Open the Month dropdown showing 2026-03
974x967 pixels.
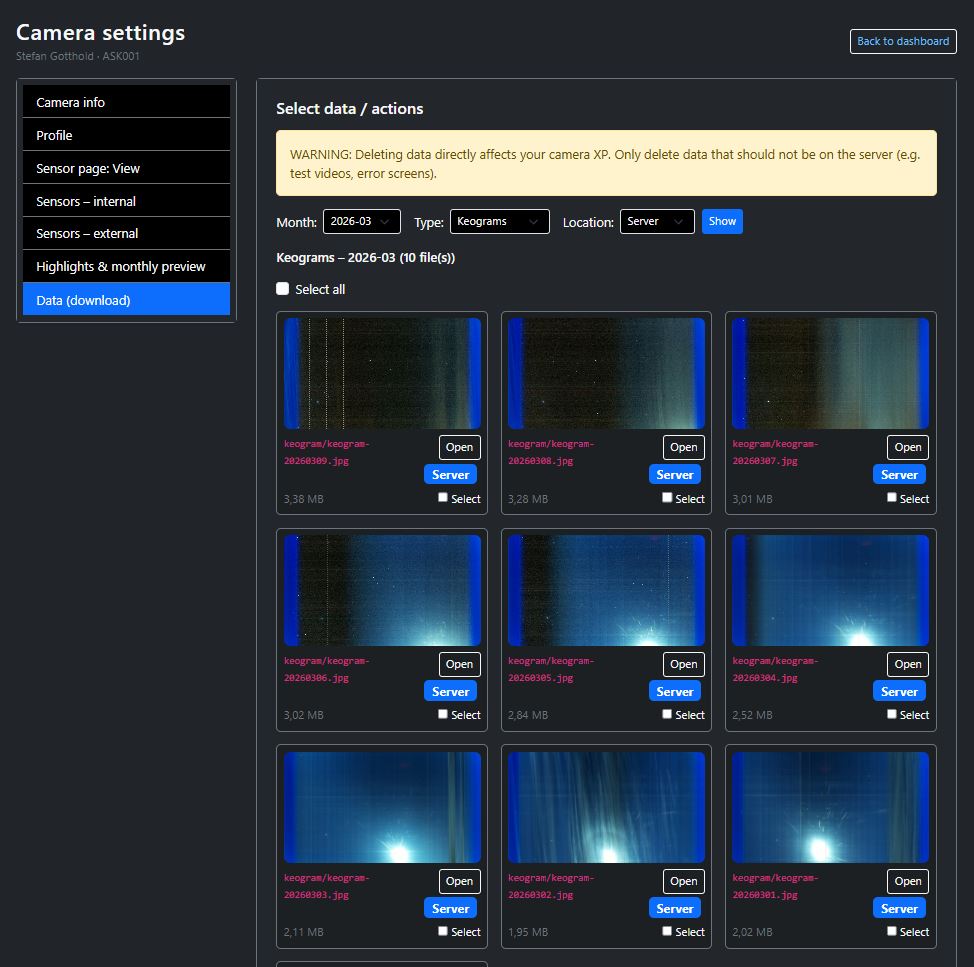[361, 221]
